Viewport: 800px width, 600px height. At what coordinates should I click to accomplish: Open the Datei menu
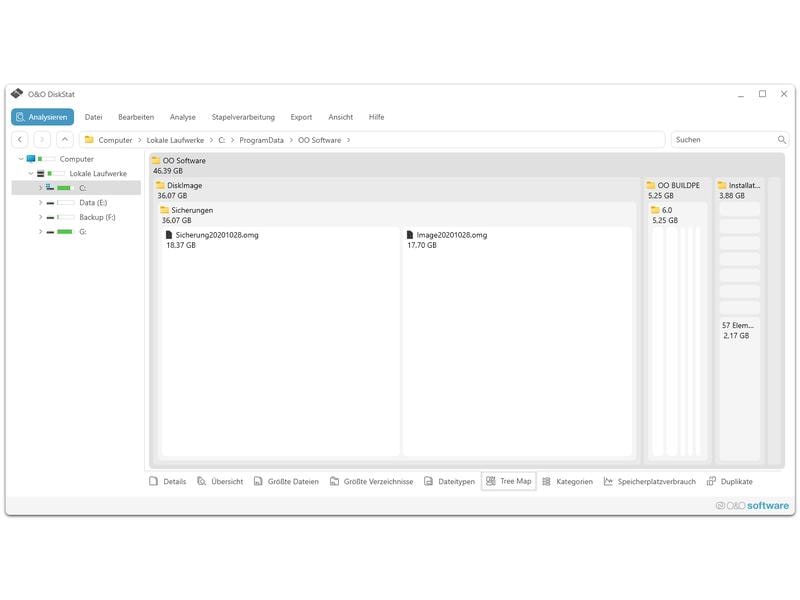coord(93,117)
